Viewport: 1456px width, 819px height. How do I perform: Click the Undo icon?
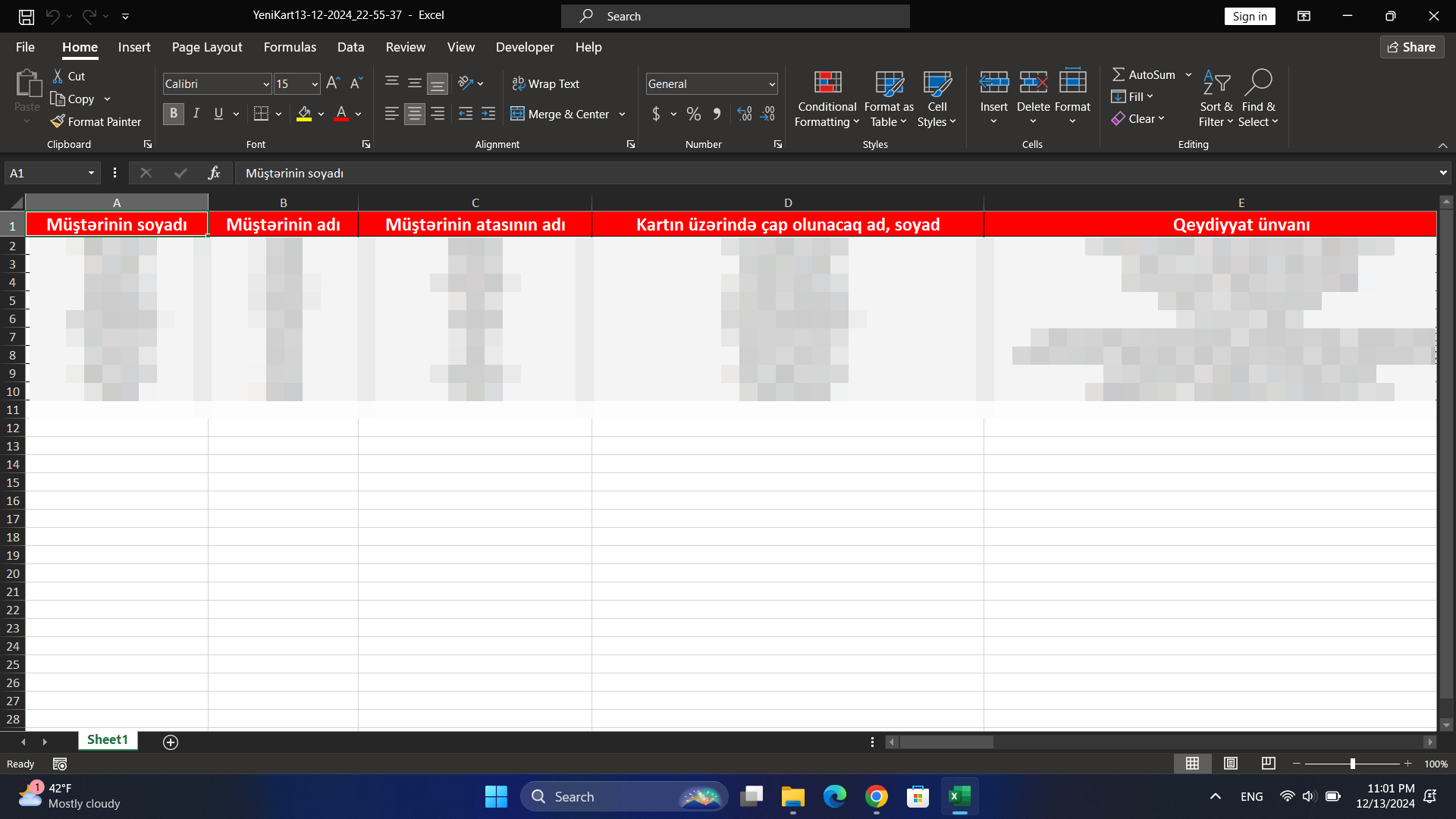click(52, 16)
